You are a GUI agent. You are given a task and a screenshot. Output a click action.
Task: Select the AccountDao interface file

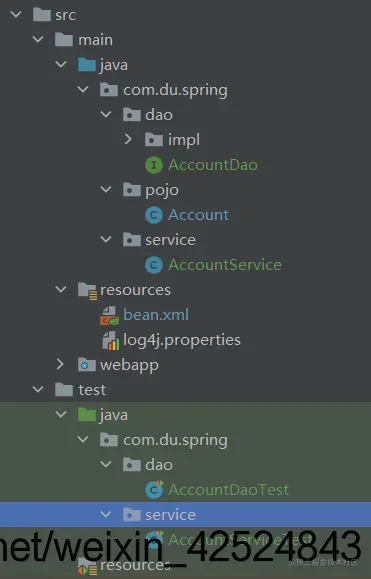213,165
